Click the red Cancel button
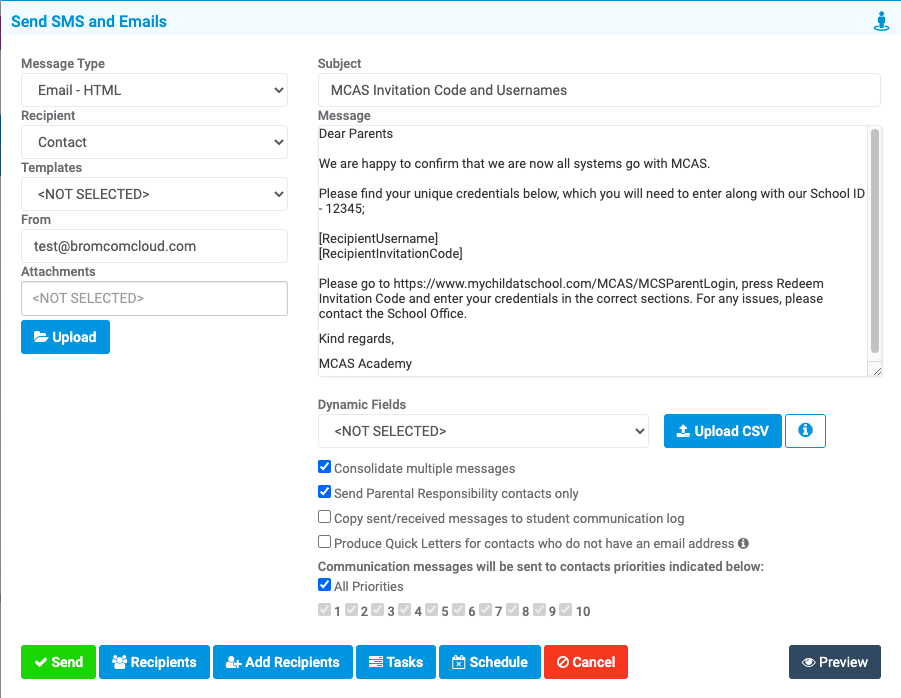Screen dimensions: 901x698 point(586,662)
